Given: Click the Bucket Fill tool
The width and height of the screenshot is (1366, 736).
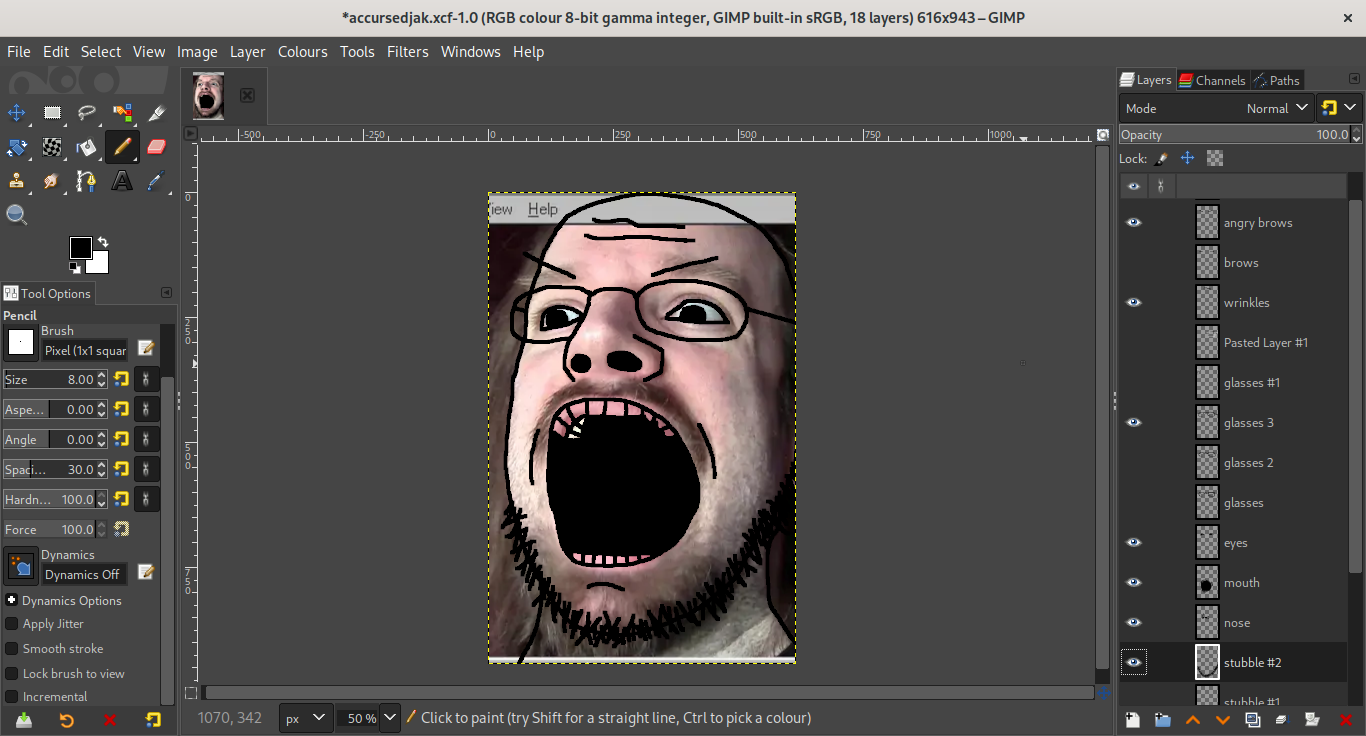Looking at the screenshot, I should click(87, 147).
